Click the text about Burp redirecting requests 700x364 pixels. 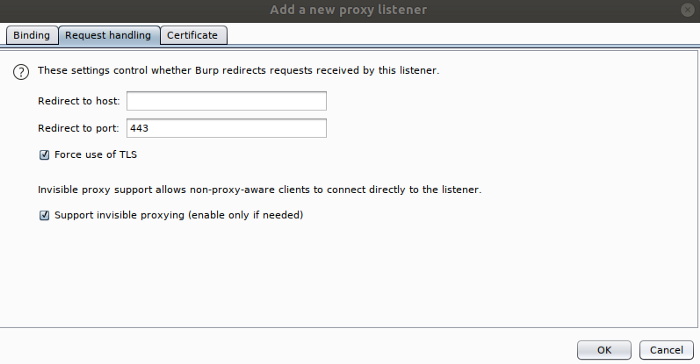pos(238,71)
